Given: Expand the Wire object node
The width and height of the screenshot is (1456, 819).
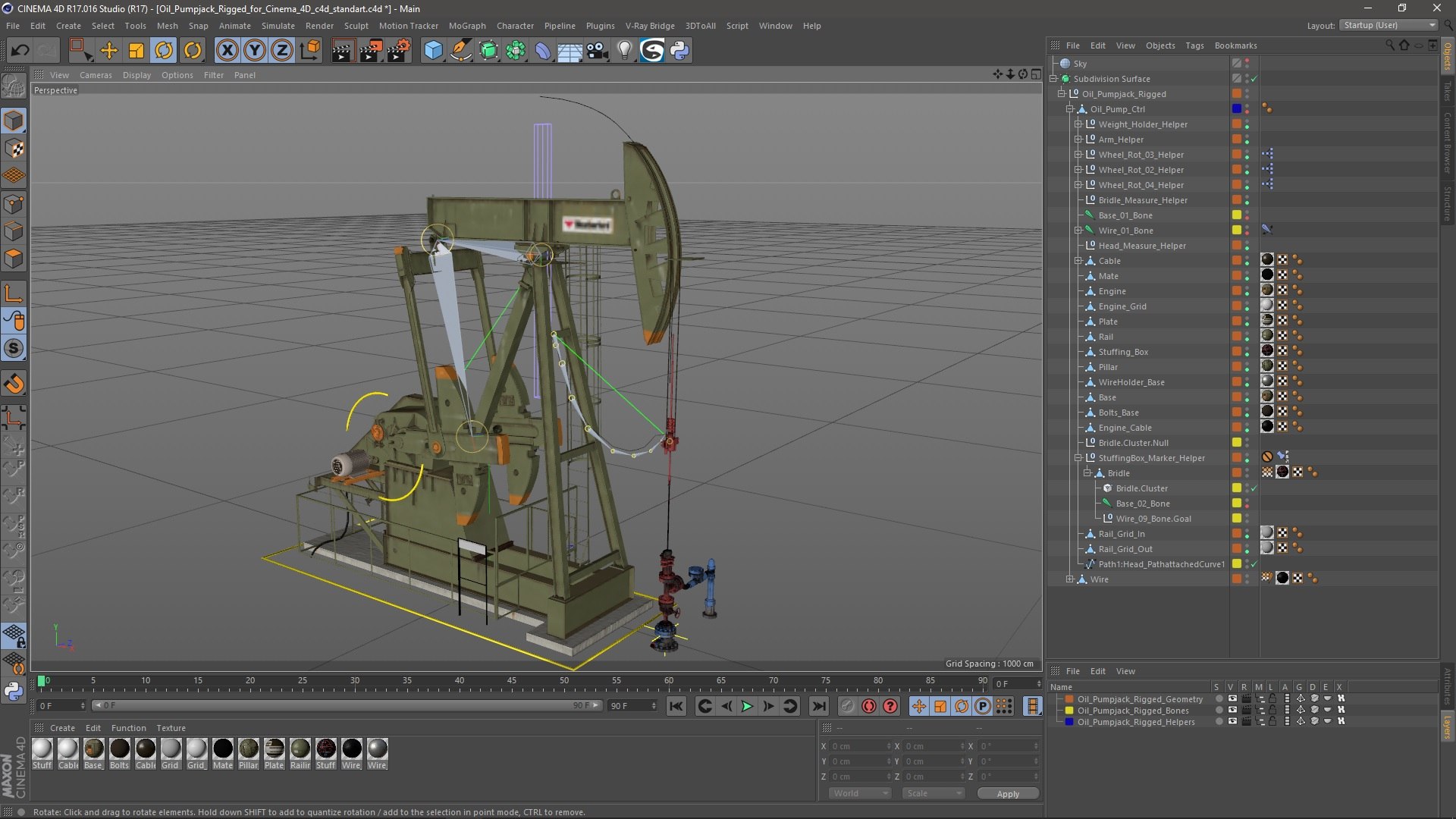Looking at the screenshot, I should [1070, 579].
